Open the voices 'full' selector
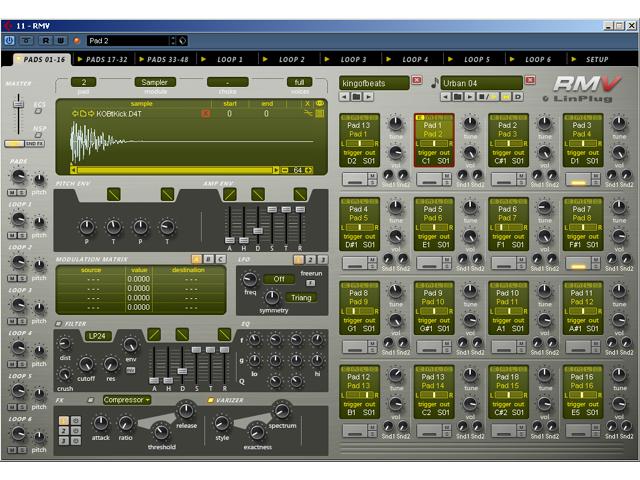The width and height of the screenshot is (640, 480). pyautogui.click(x=299, y=82)
